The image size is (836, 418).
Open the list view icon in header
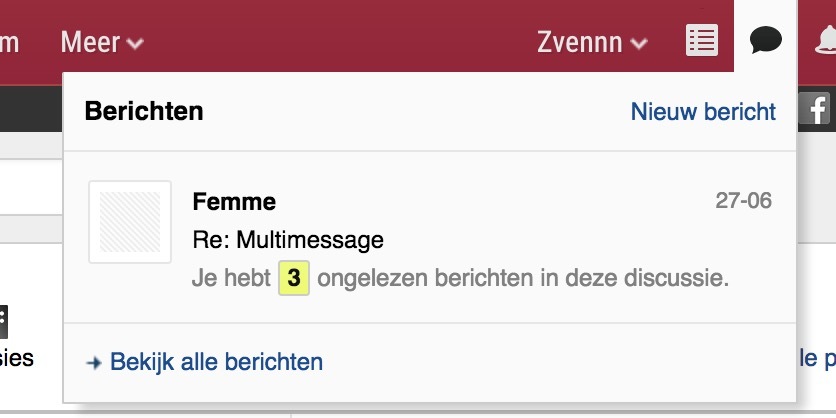pos(702,41)
